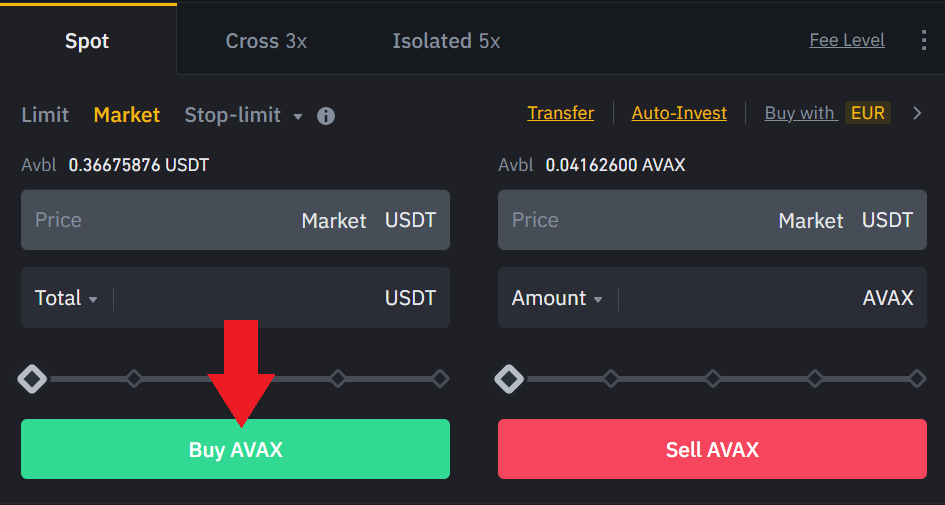This screenshot has height=505, width=945.
Task: Click the right chevron next to EUR
Action: 917,113
